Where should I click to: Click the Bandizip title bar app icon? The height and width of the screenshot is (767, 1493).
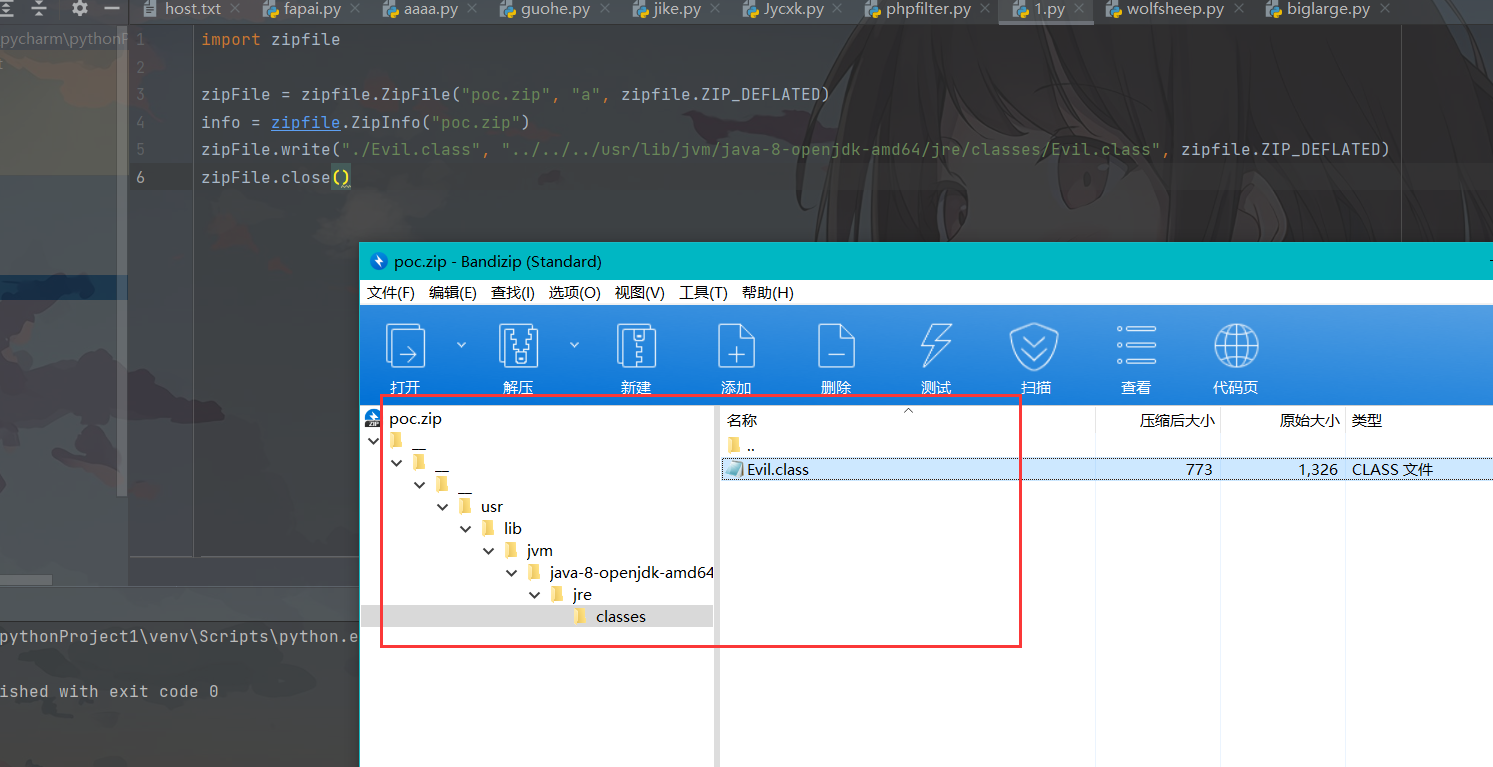(378, 262)
